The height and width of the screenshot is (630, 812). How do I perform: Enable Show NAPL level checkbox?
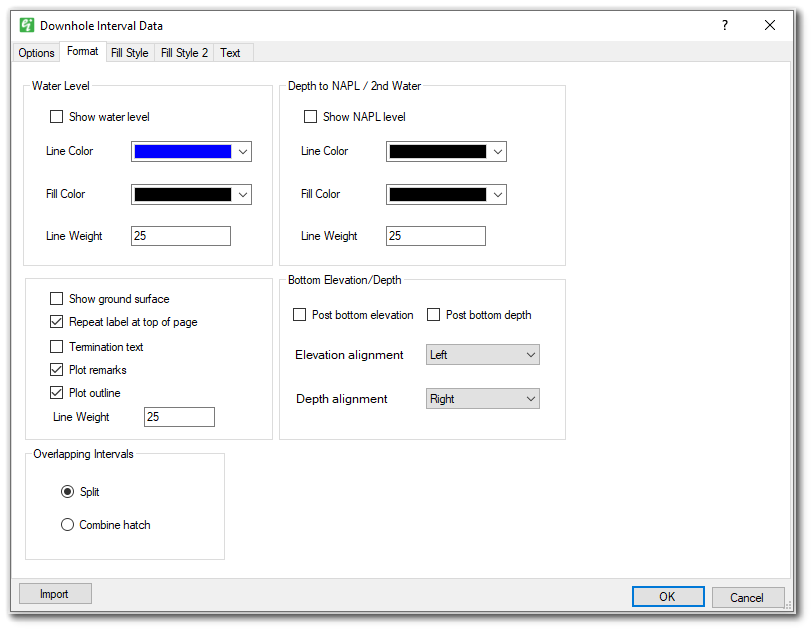[x=310, y=116]
